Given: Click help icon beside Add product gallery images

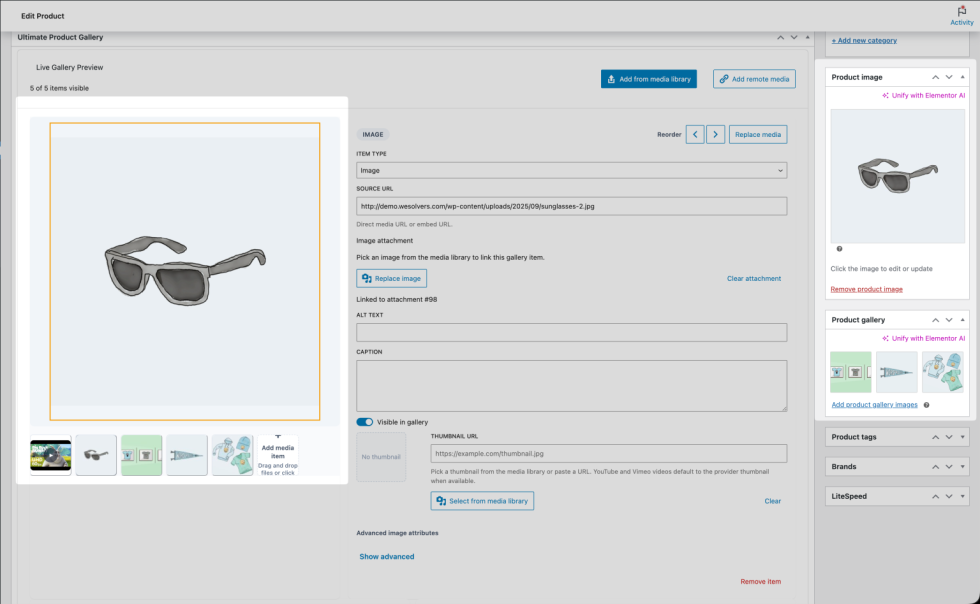Looking at the screenshot, I should (x=926, y=405).
